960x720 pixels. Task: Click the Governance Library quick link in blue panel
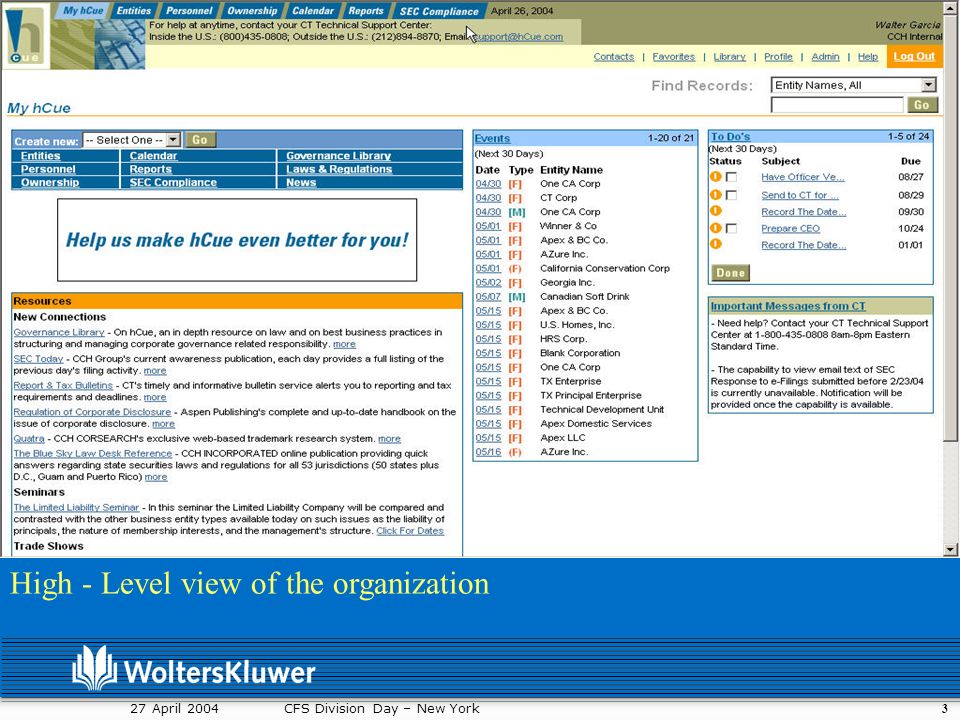339,156
